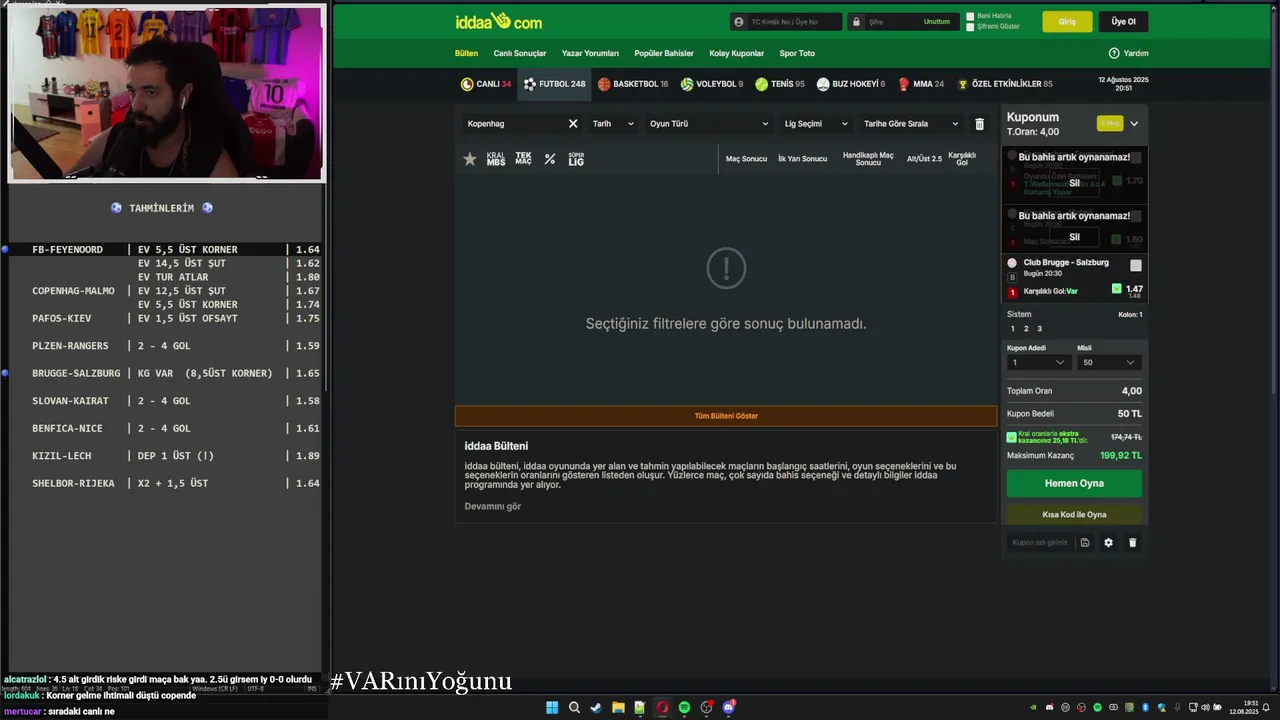Open the Tarih dropdown

613,124
